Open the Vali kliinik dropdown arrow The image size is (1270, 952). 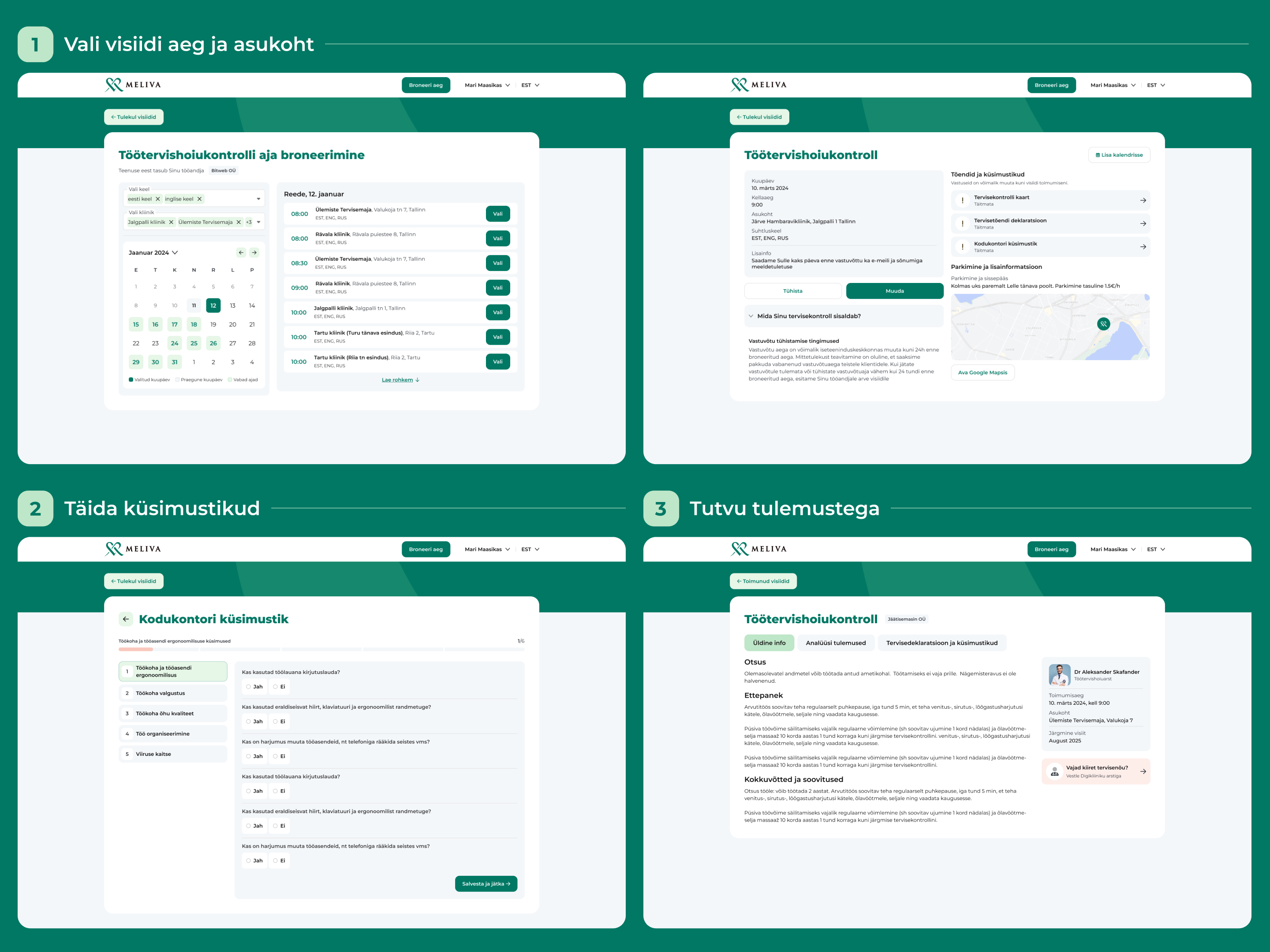(258, 222)
